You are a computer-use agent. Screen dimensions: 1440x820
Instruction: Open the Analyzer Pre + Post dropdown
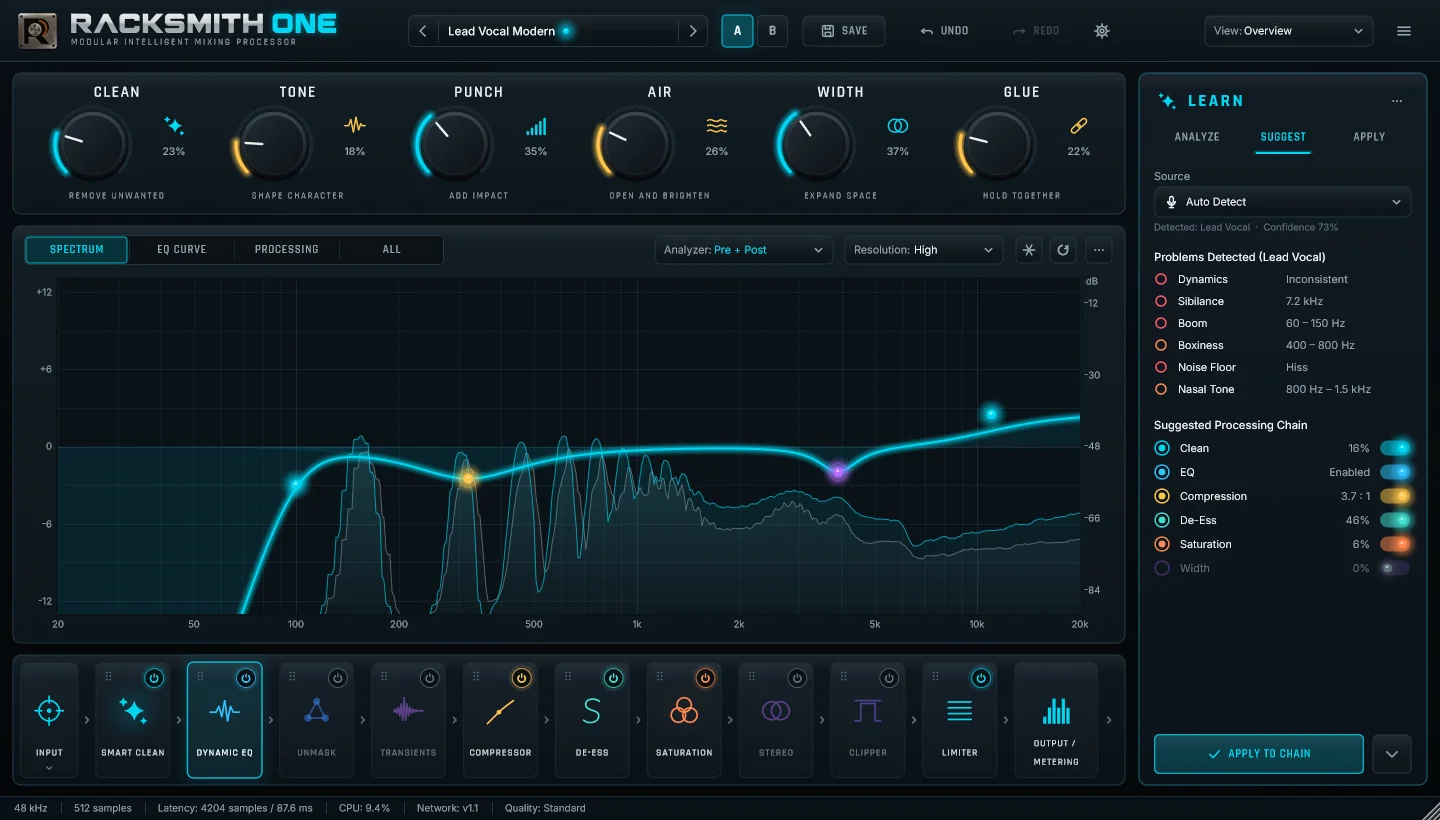click(x=744, y=250)
